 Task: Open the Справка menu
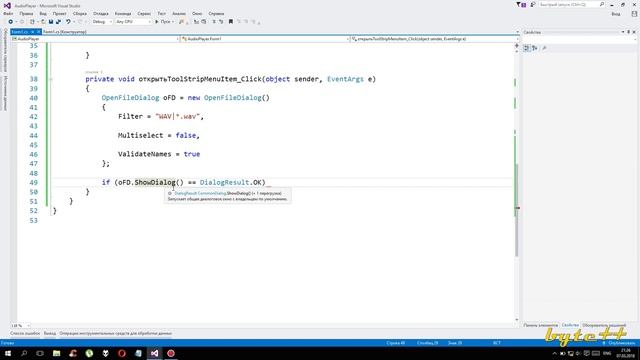click(216, 13)
